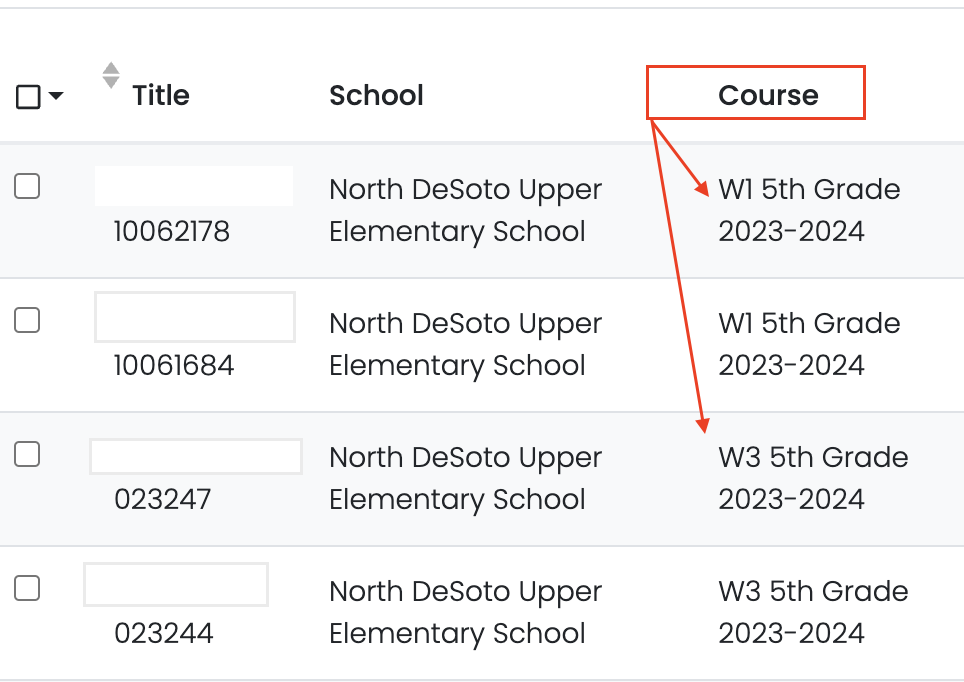Tick the select-all header checkbox
The width and height of the screenshot is (964, 682).
[x=29, y=96]
